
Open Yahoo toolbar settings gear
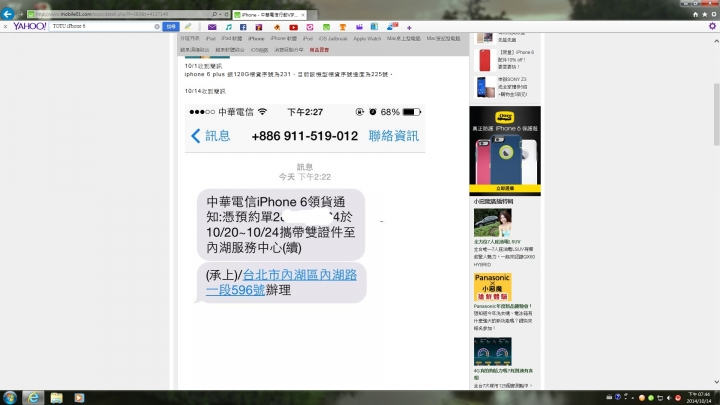[712, 26]
